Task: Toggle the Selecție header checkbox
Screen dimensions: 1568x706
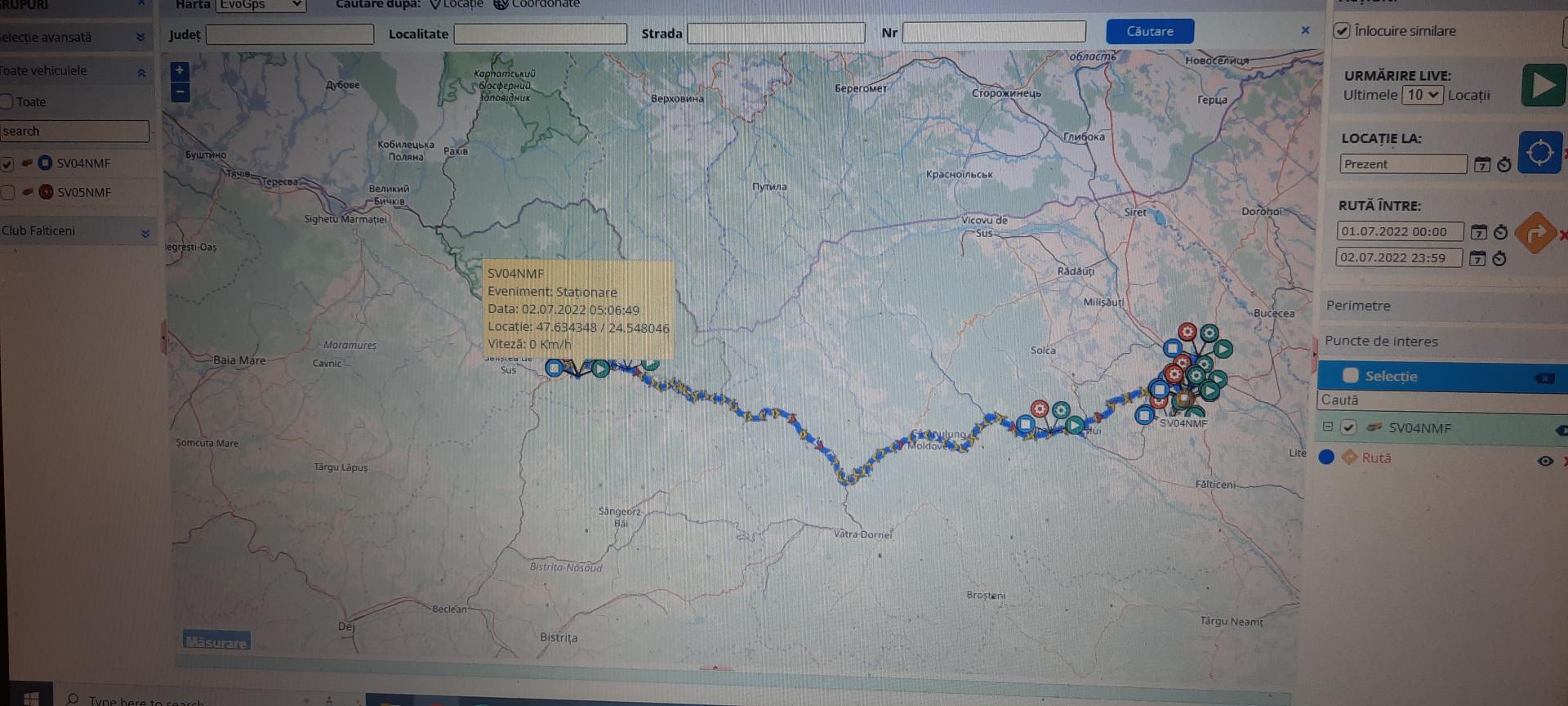Action: [x=1351, y=375]
